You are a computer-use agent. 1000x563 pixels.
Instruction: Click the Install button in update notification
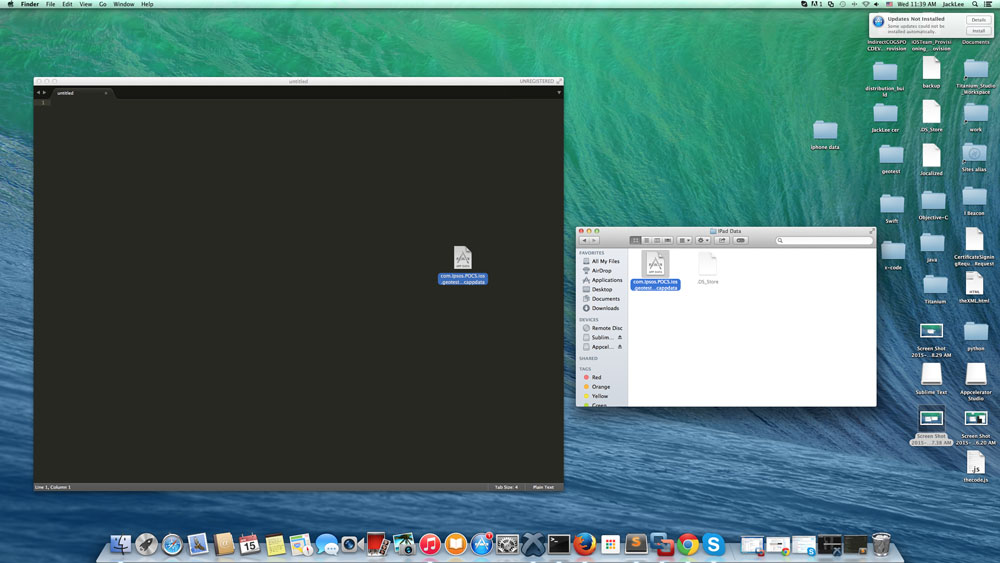point(978,31)
